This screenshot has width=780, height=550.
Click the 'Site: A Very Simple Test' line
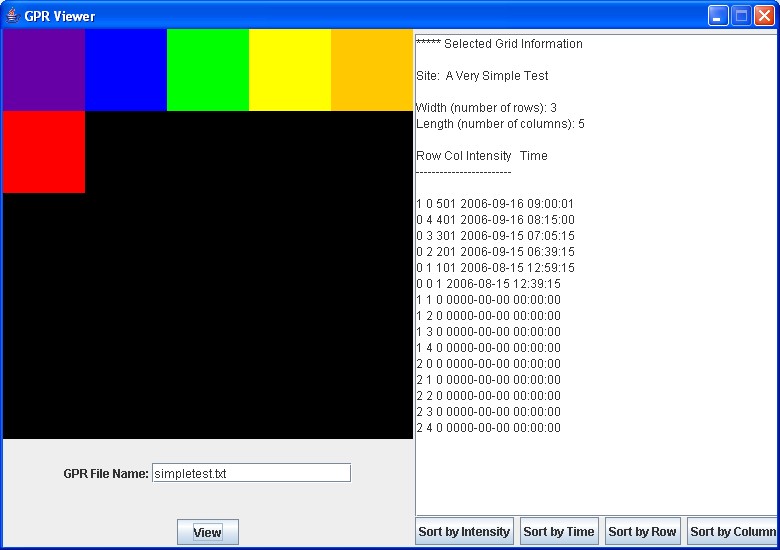tap(482, 76)
